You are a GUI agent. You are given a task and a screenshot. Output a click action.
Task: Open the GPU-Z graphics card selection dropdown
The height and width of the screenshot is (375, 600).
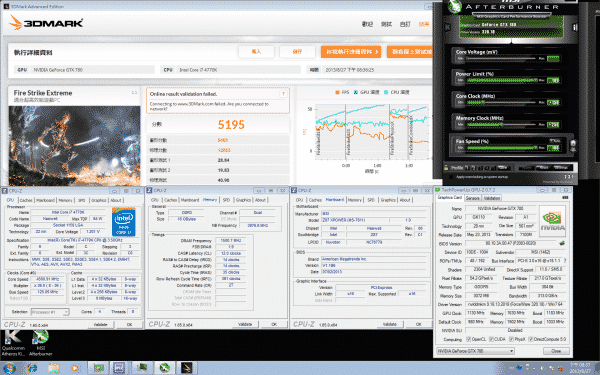coord(476,351)
